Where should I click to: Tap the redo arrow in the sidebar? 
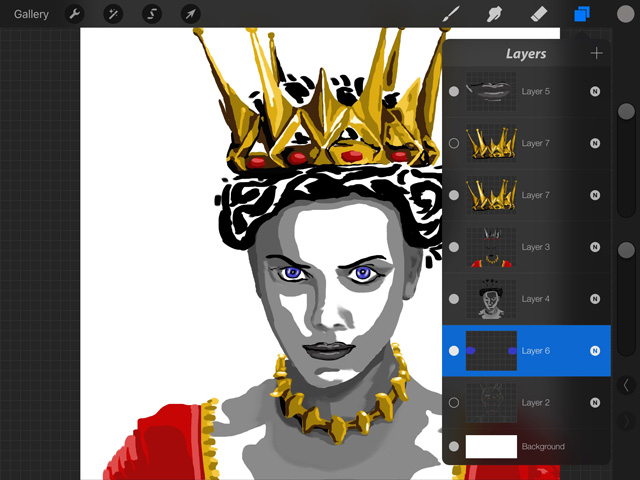pos(626,422)
